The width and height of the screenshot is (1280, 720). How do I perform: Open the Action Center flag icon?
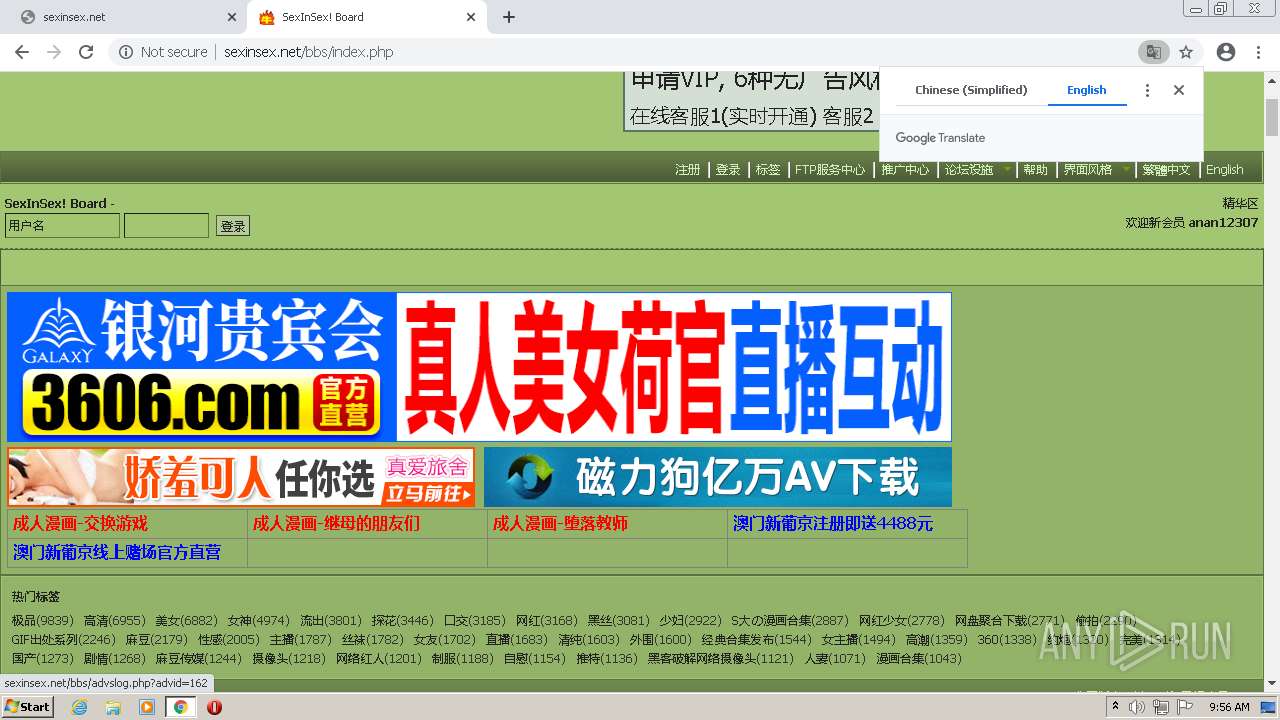pyautogui.click(x=1184, y=707)
